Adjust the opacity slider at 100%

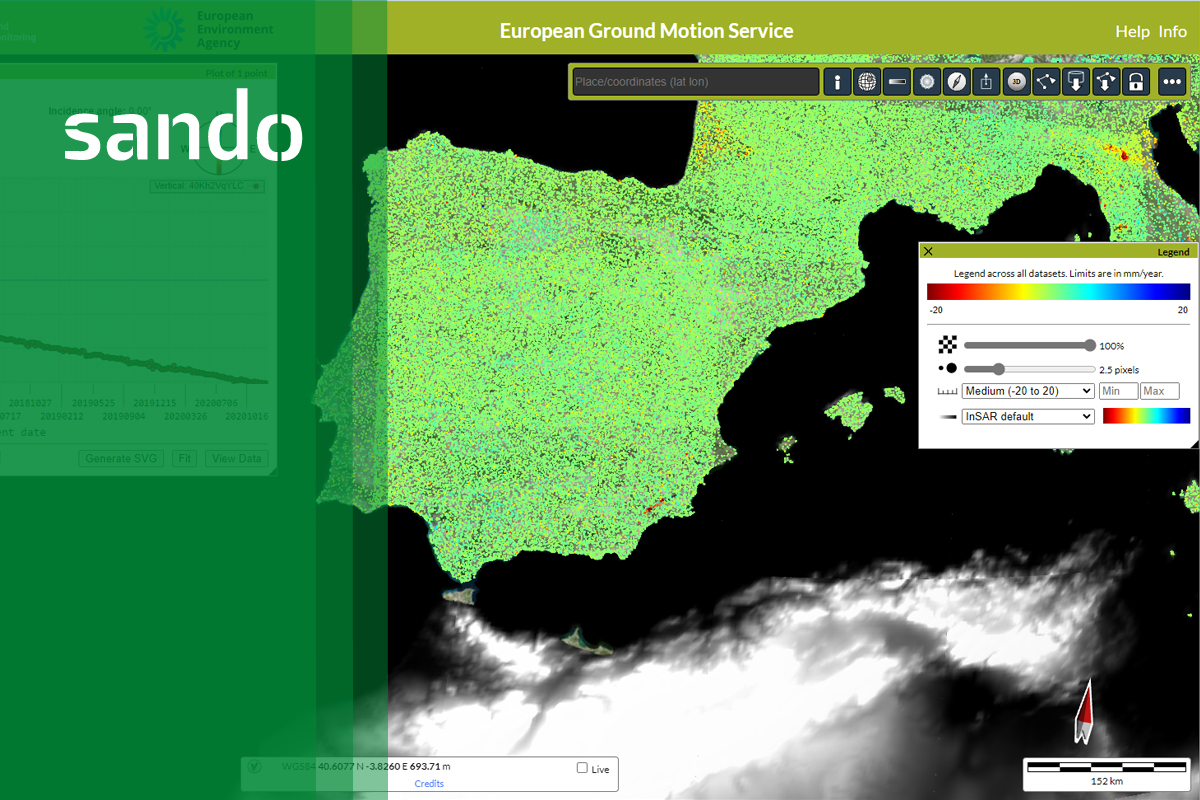pos(1028,345)
